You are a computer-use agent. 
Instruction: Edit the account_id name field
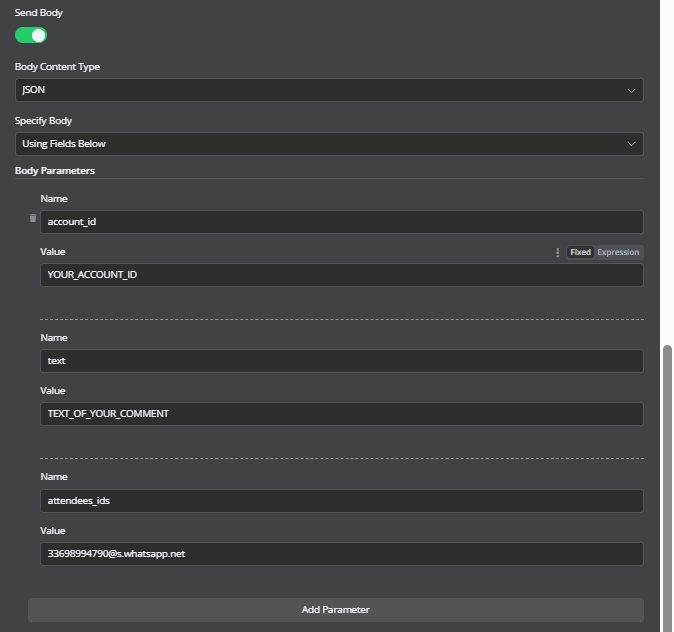click(342, 222)
